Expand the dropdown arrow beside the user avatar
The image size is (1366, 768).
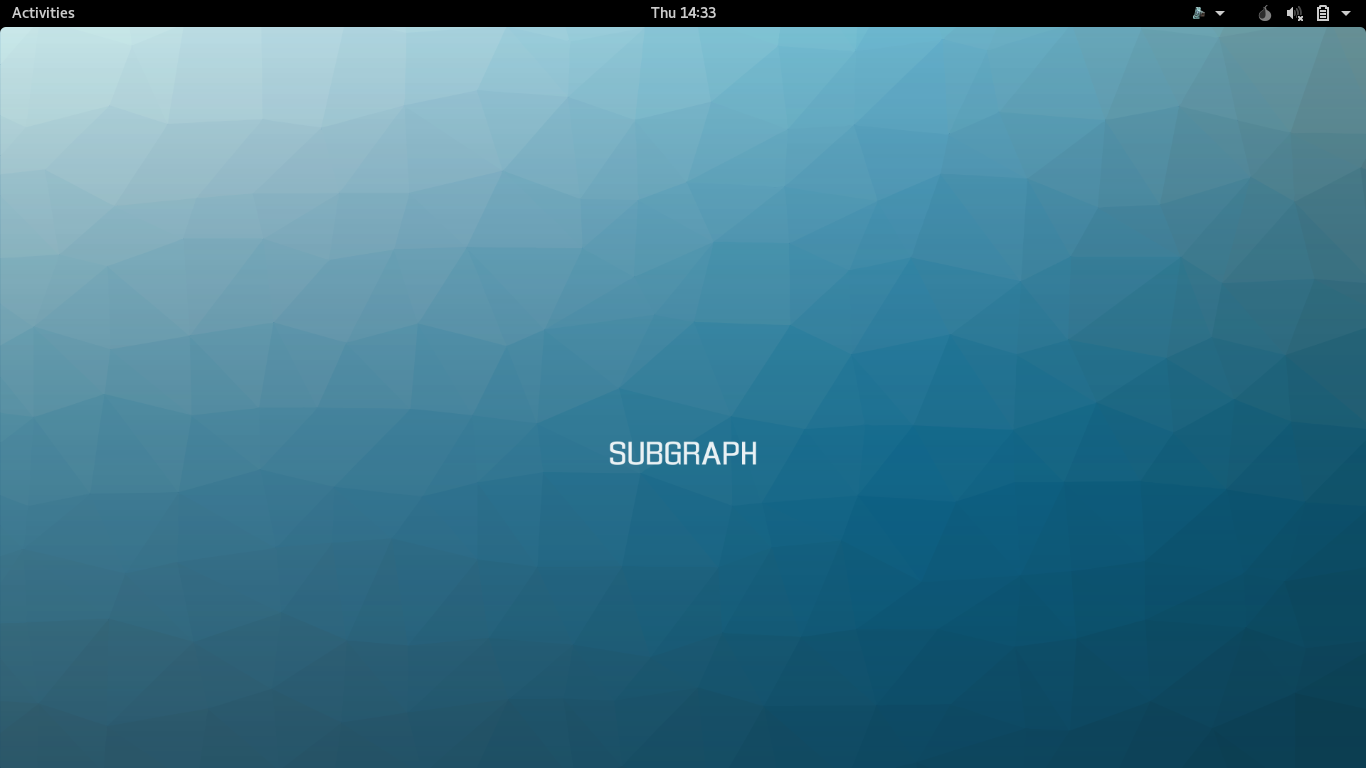pyautogui.click(x=1220, y=13)
